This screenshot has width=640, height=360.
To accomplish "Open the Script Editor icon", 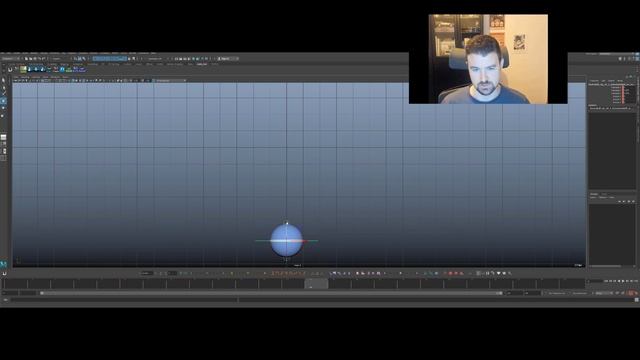I will coord(636,300).
